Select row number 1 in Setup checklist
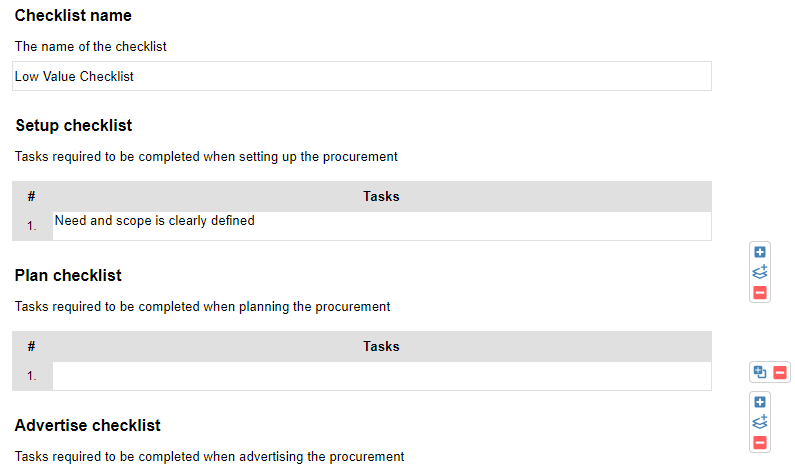795x471 pixels. (x=32, y=226)
